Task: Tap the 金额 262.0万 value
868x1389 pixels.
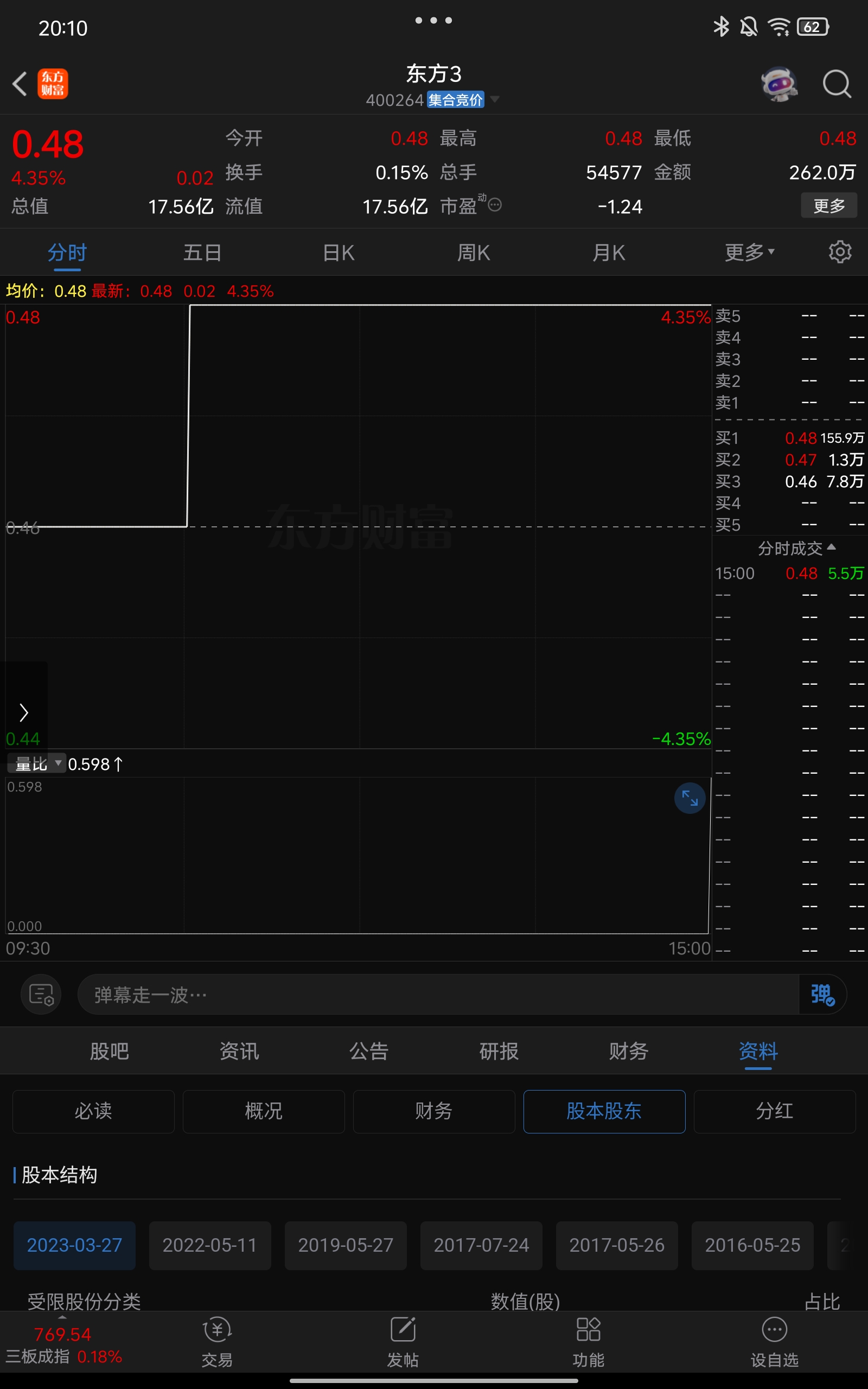Action: pyautogui.click(x=822, y=172)
